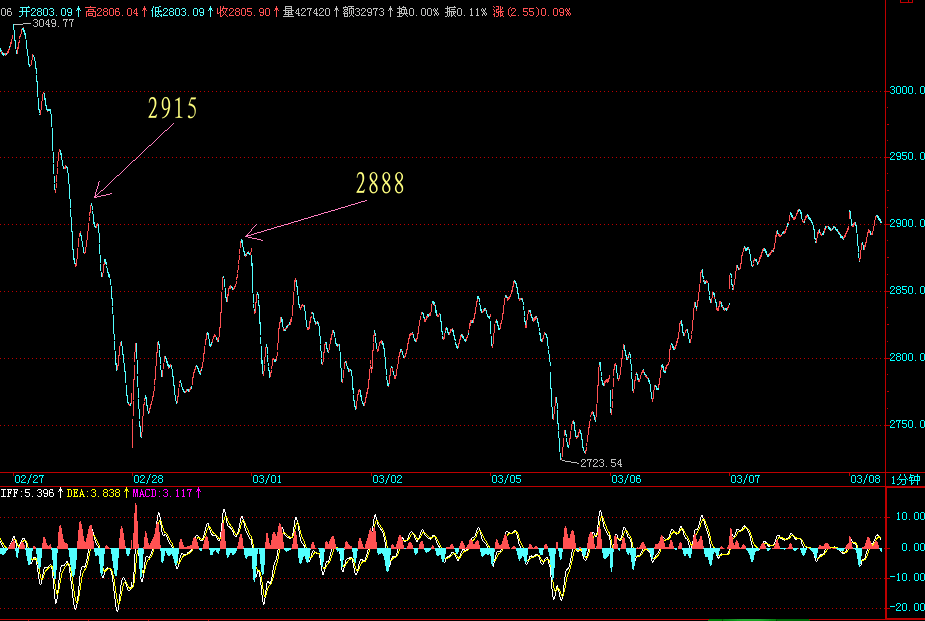Click the pink arrow pointing from 2888
Screen dimensions: 925x621
click(x=306, y=220)
